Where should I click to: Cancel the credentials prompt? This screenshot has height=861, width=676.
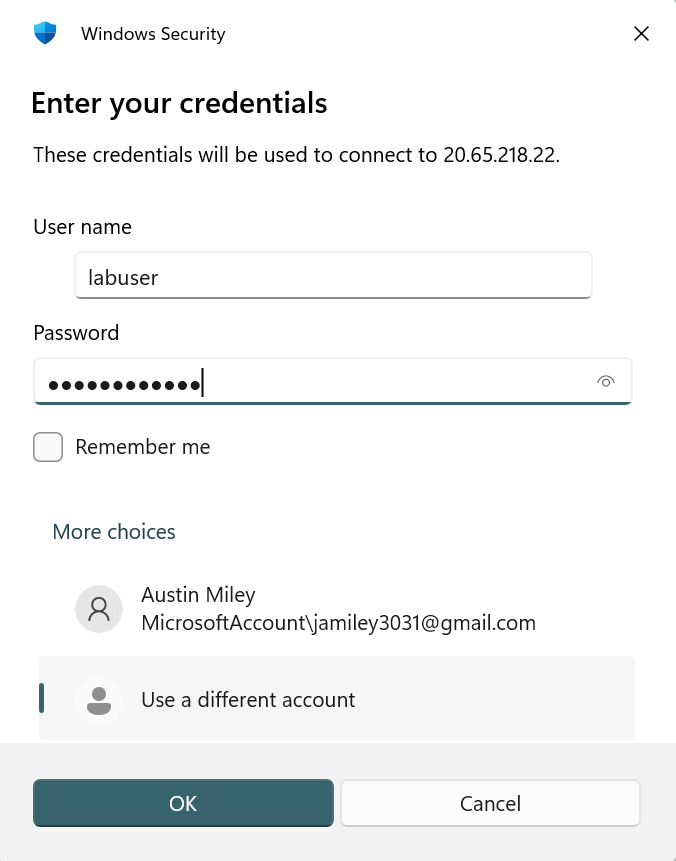[490, 803]
